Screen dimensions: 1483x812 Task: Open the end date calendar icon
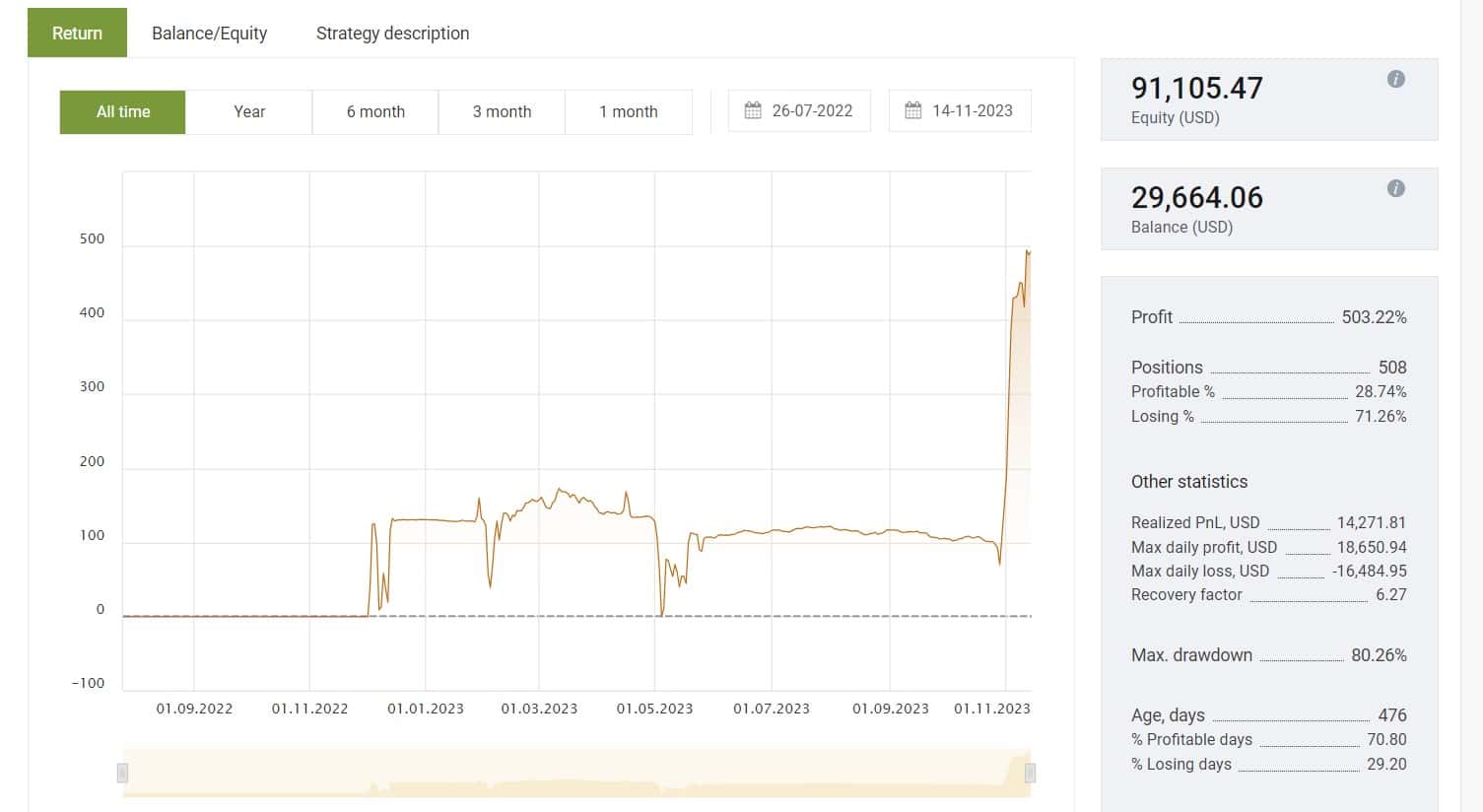click(x=913, y=110)
